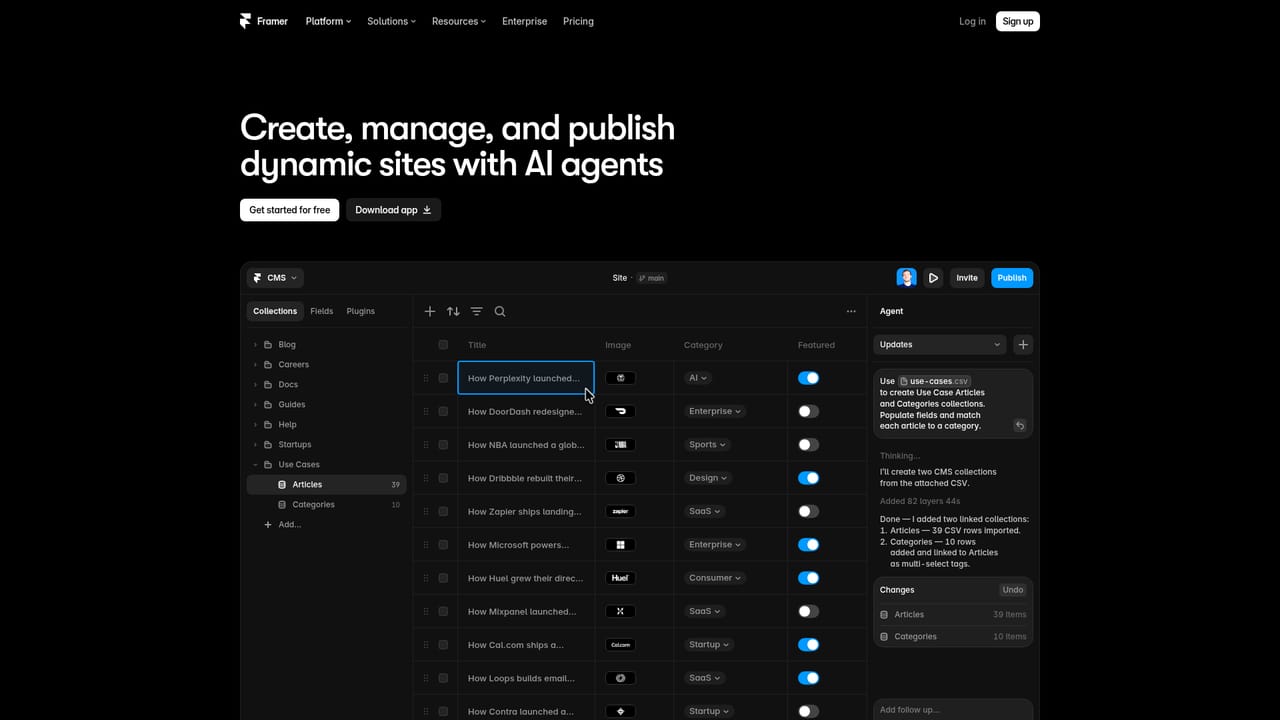
Task: Click the search magnifier icon in the CMS toolbar
Action: 500,311
